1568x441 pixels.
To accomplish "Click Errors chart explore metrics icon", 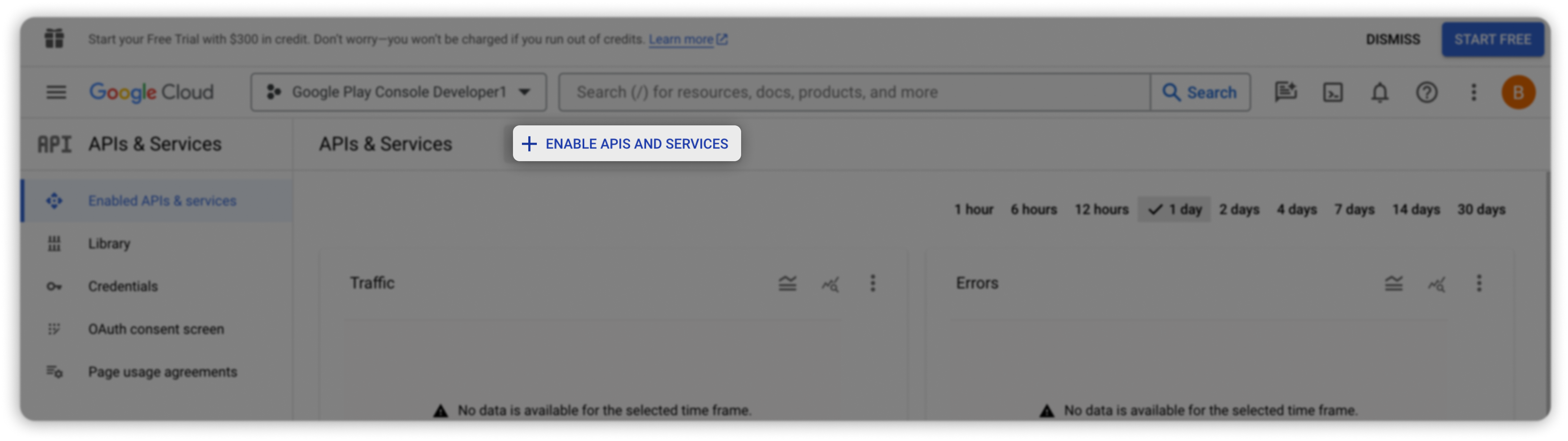I will point(1436,283).
